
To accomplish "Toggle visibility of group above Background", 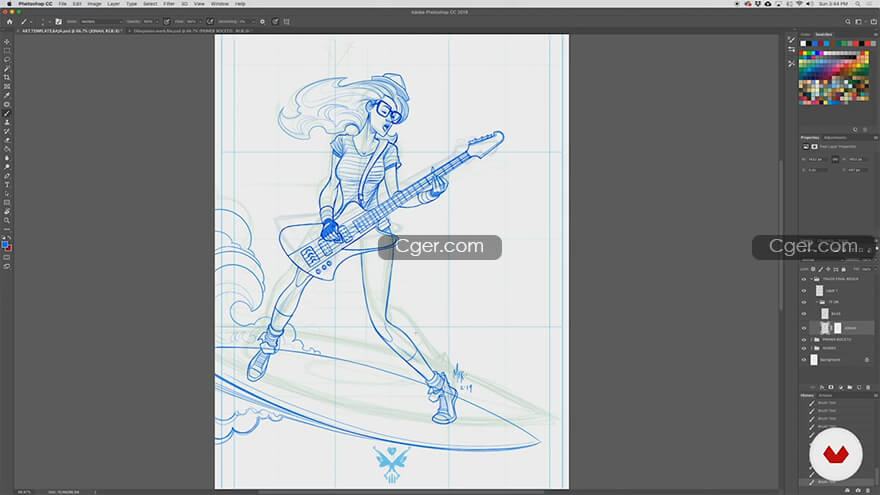I will [x=804, y=348].
